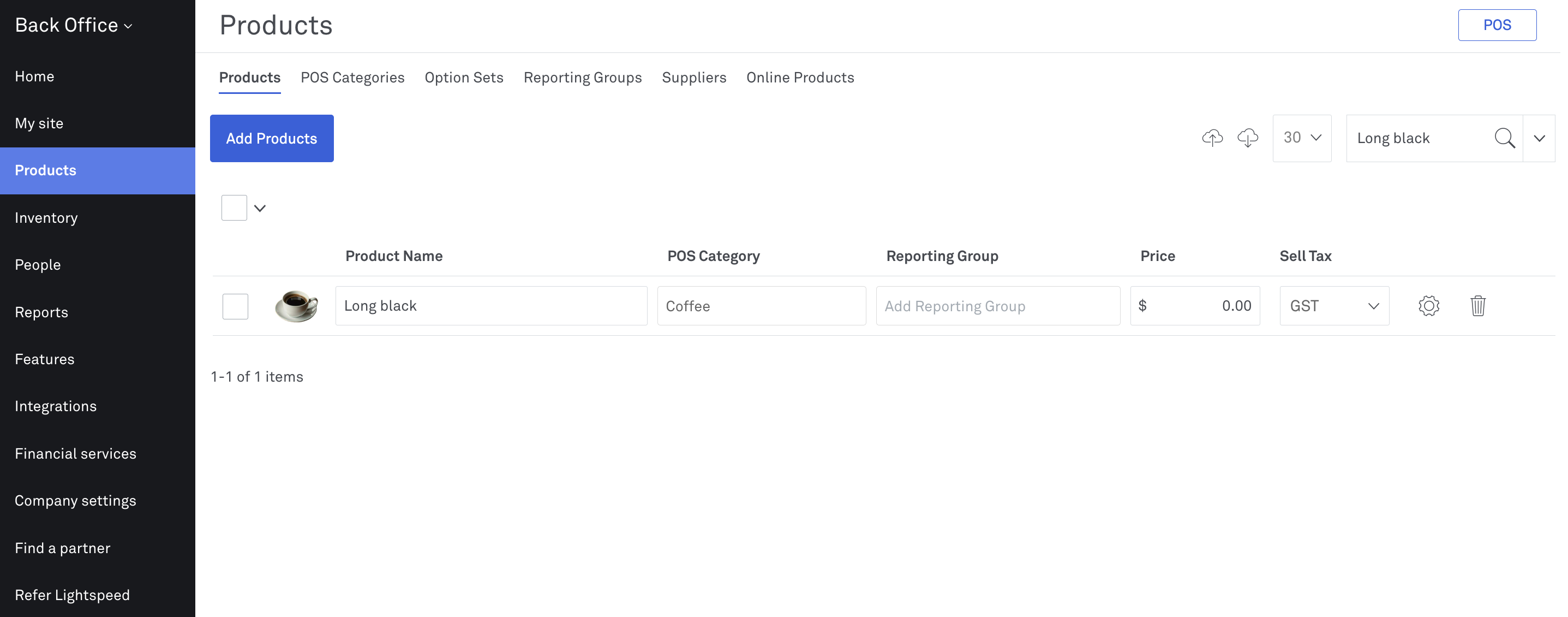Switch to the POS Categories tab

pyautogui.click(x=352, y=78)
